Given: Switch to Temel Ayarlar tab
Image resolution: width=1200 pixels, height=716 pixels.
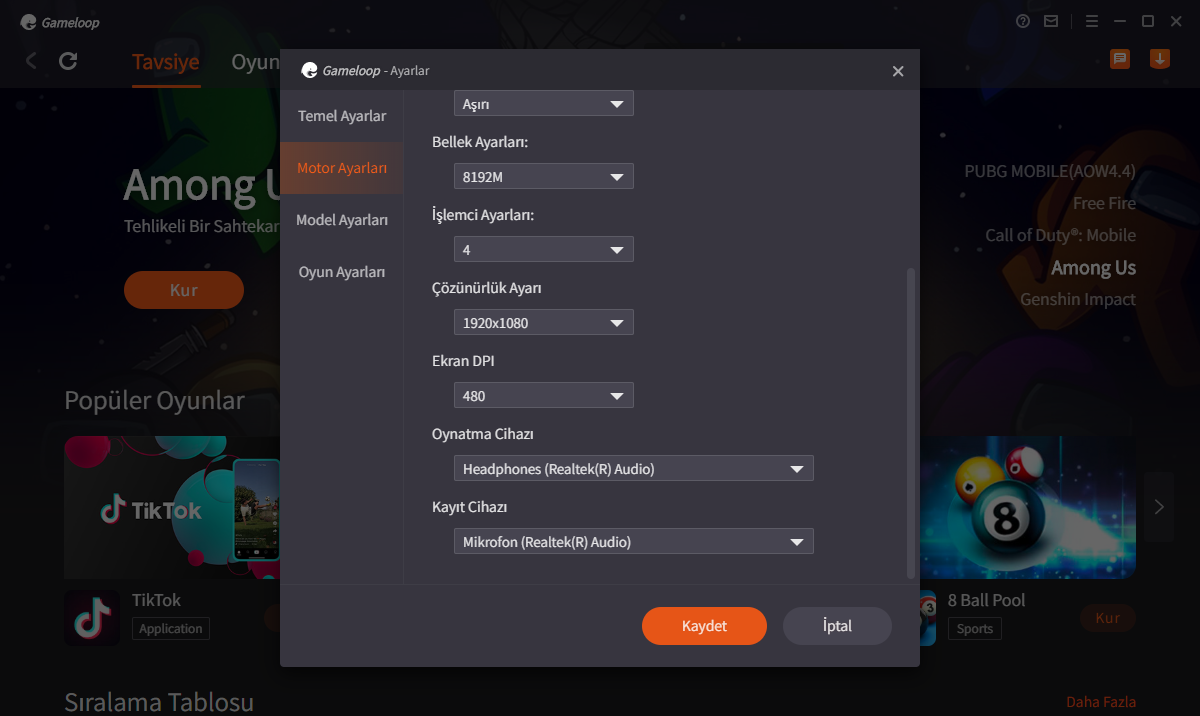Looking at the screenshot, I should click(x=342, y=116).
